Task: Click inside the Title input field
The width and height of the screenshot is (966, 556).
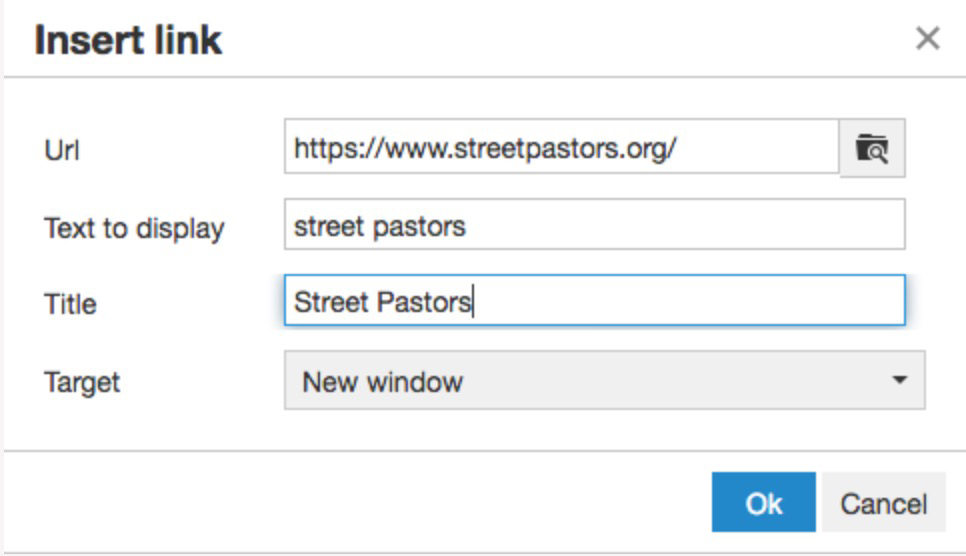Action: tap(595, 300)
